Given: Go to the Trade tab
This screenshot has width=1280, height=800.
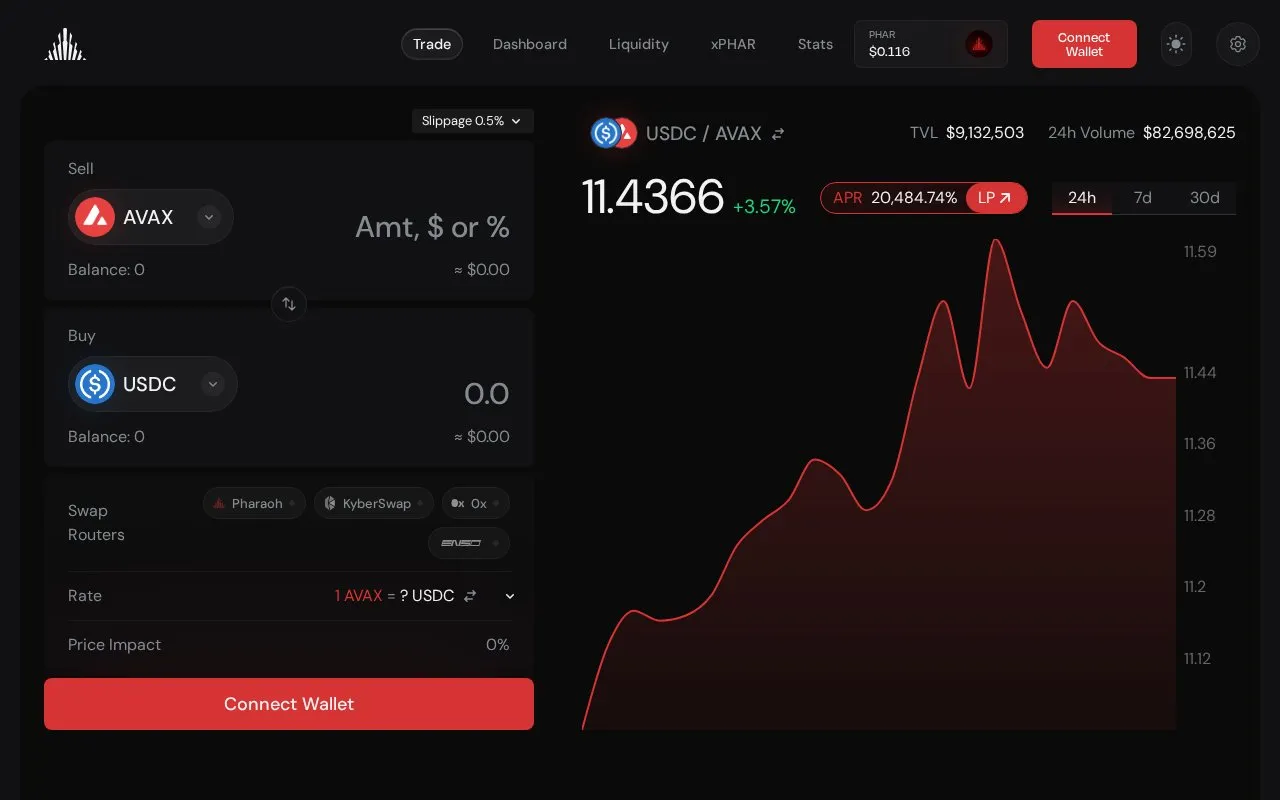Looking at the screenshot, I should (x=432, y=44).
